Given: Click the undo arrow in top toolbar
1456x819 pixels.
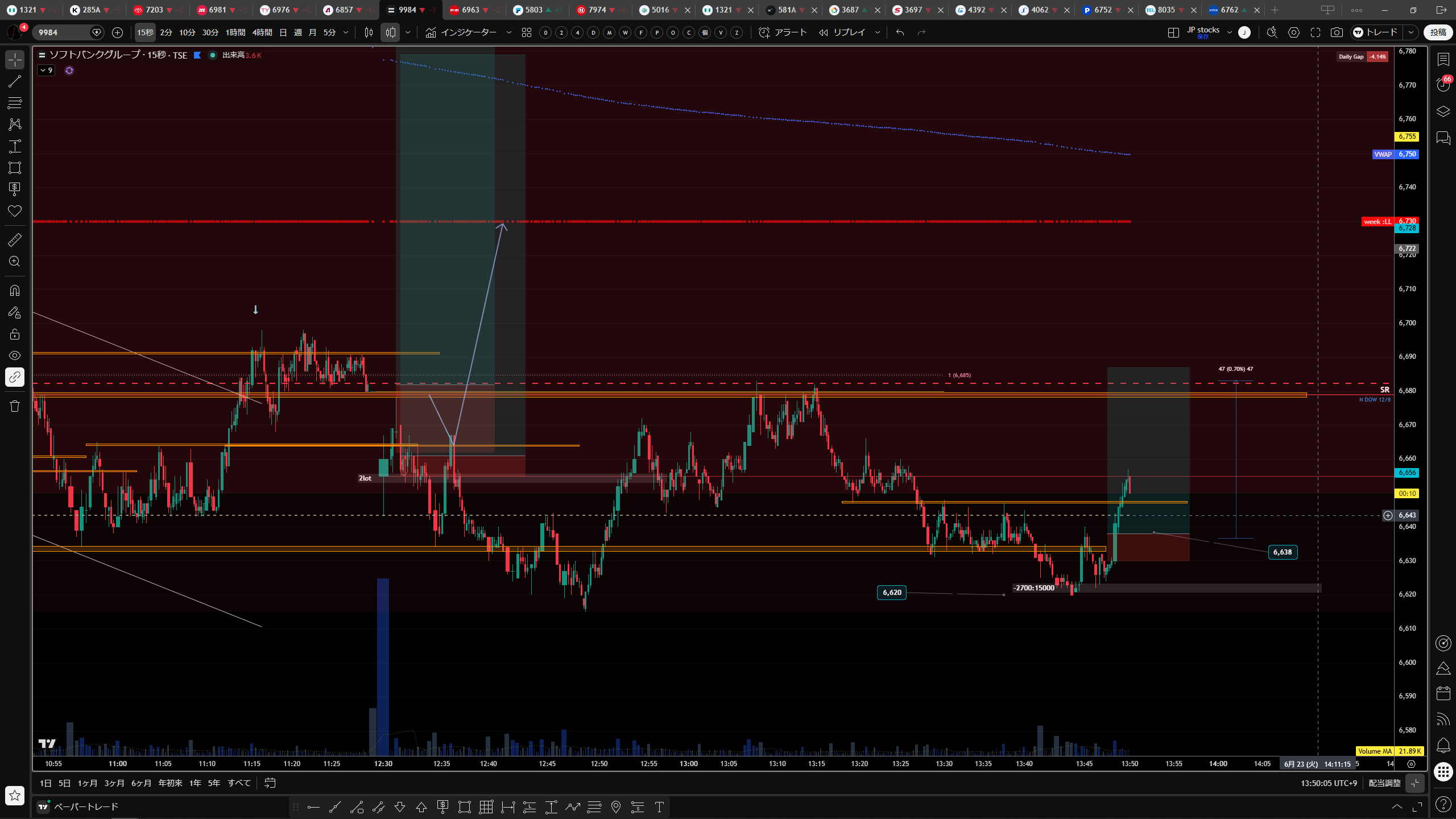Looking at the screenshot, I should click(x=900, y=32).
